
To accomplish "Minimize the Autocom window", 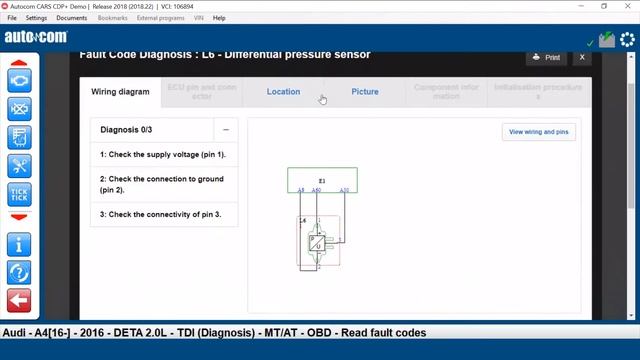I will [x=581, y=6].
